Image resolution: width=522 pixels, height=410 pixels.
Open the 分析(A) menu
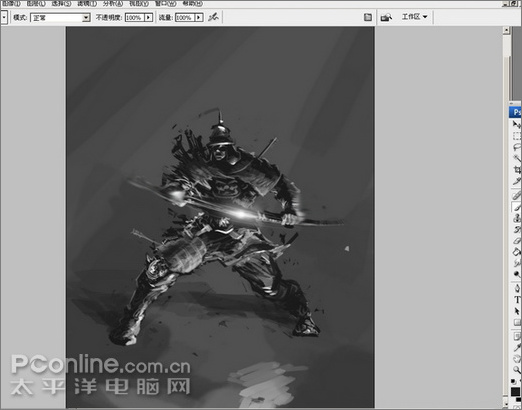coord(113,4)
